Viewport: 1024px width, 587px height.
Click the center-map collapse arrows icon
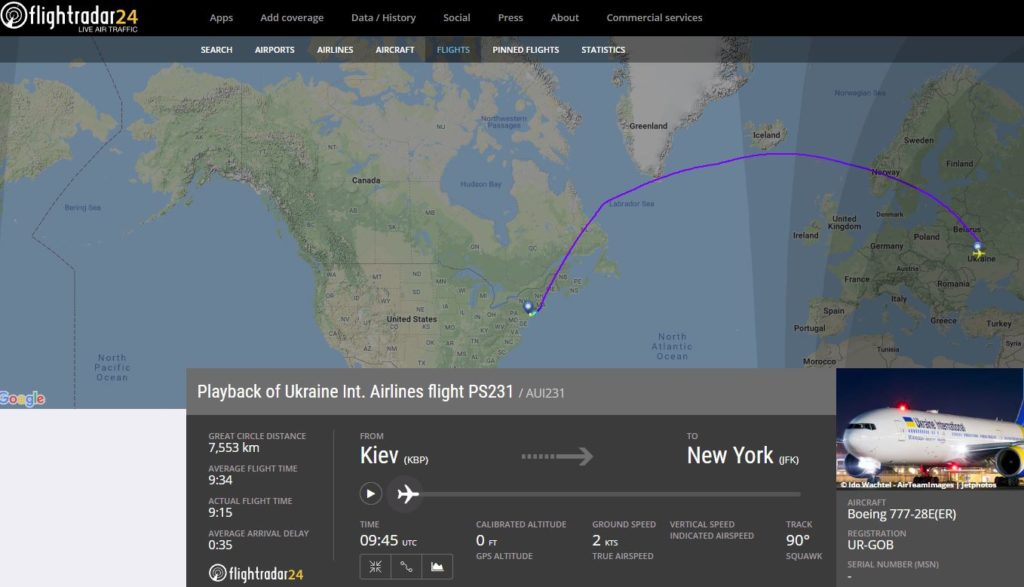tap(375, 567)
